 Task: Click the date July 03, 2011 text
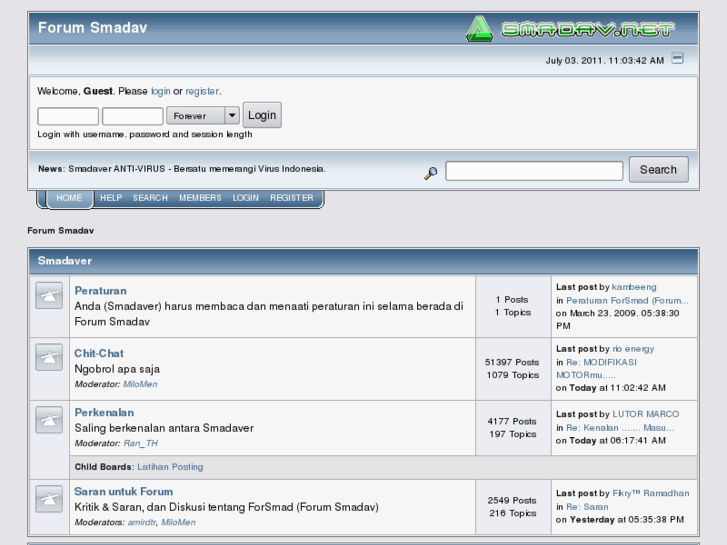tap(605, 61)
